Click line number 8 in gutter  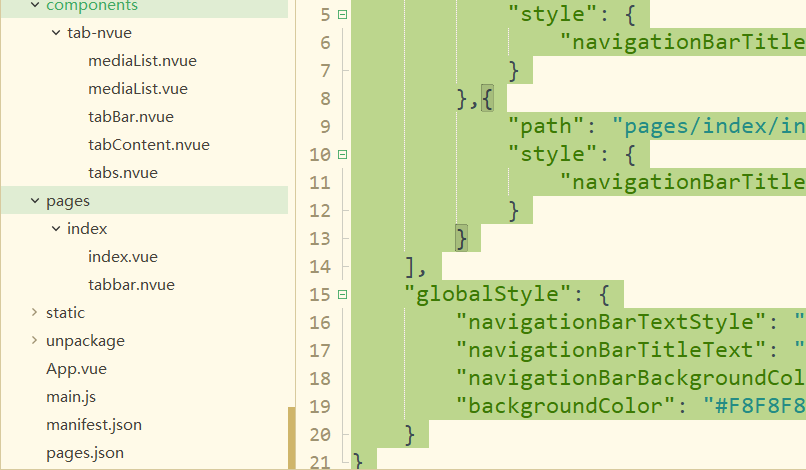pos(325,99)
